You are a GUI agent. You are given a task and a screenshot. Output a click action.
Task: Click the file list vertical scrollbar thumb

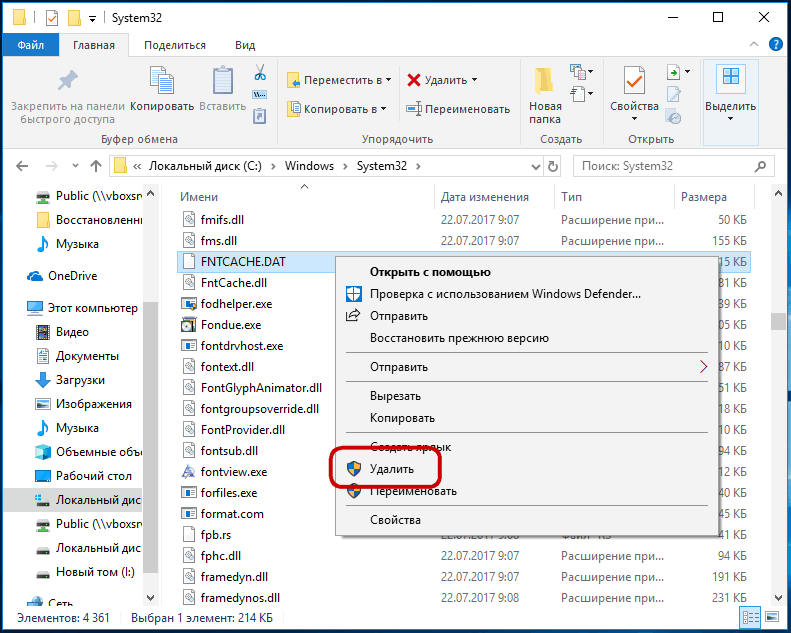pos(778,321)
